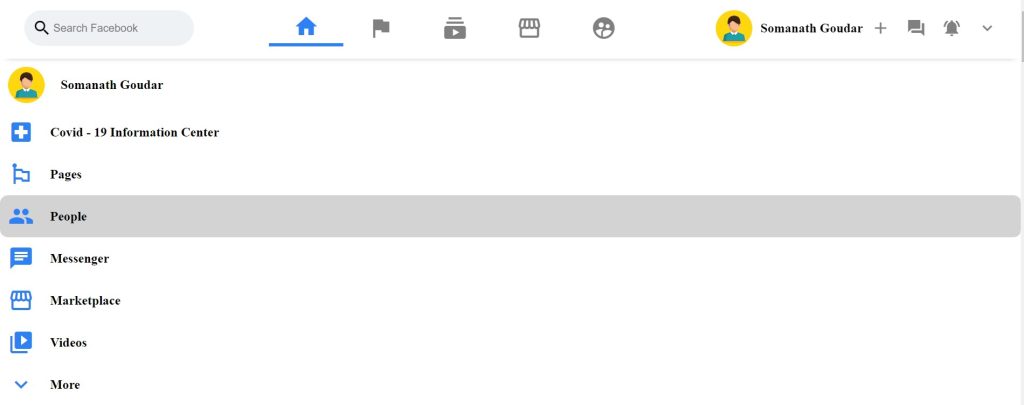Click the magnifying glass search icon

(41, 28)
